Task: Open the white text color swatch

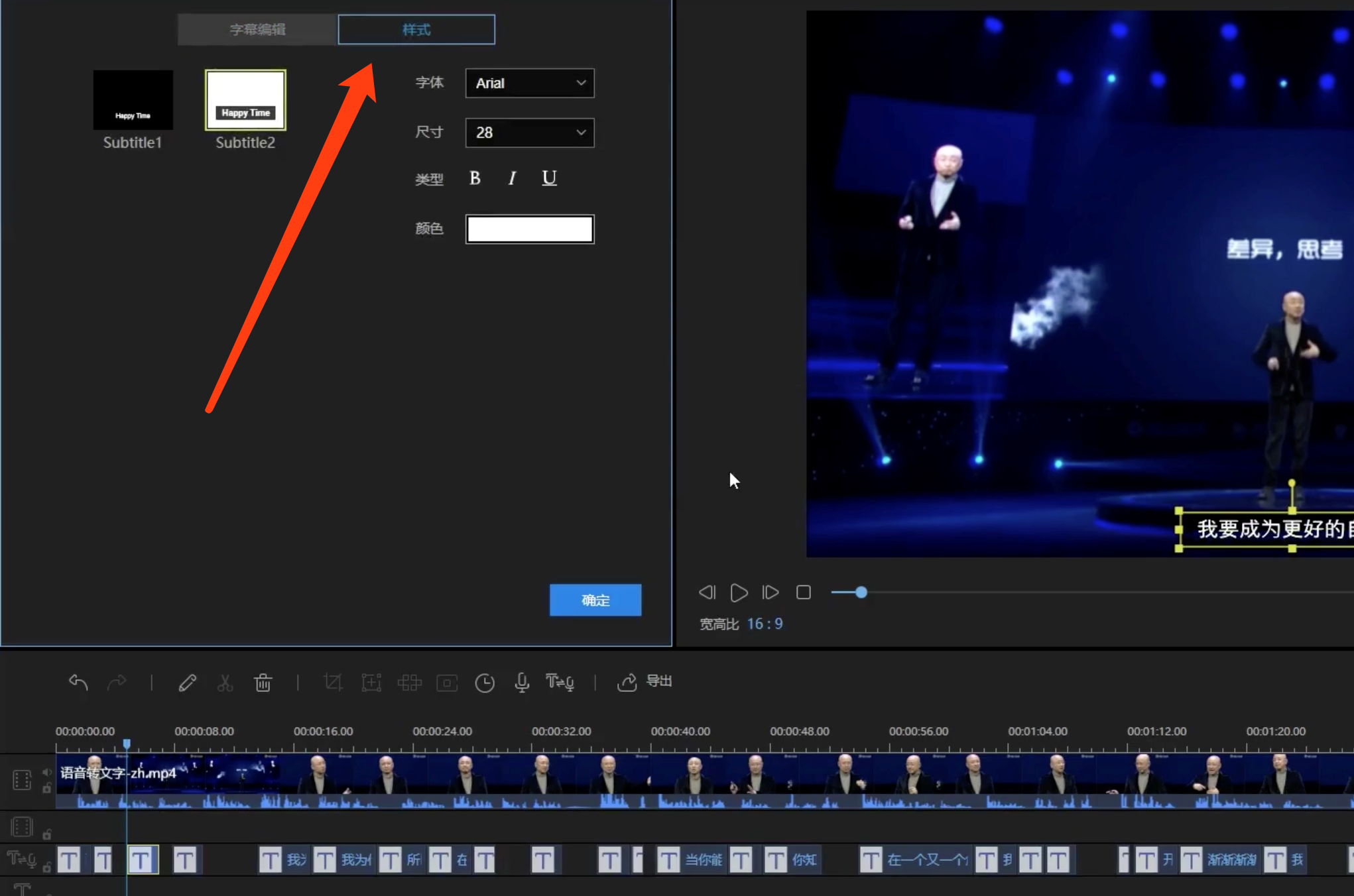Action: coord(530,229)
